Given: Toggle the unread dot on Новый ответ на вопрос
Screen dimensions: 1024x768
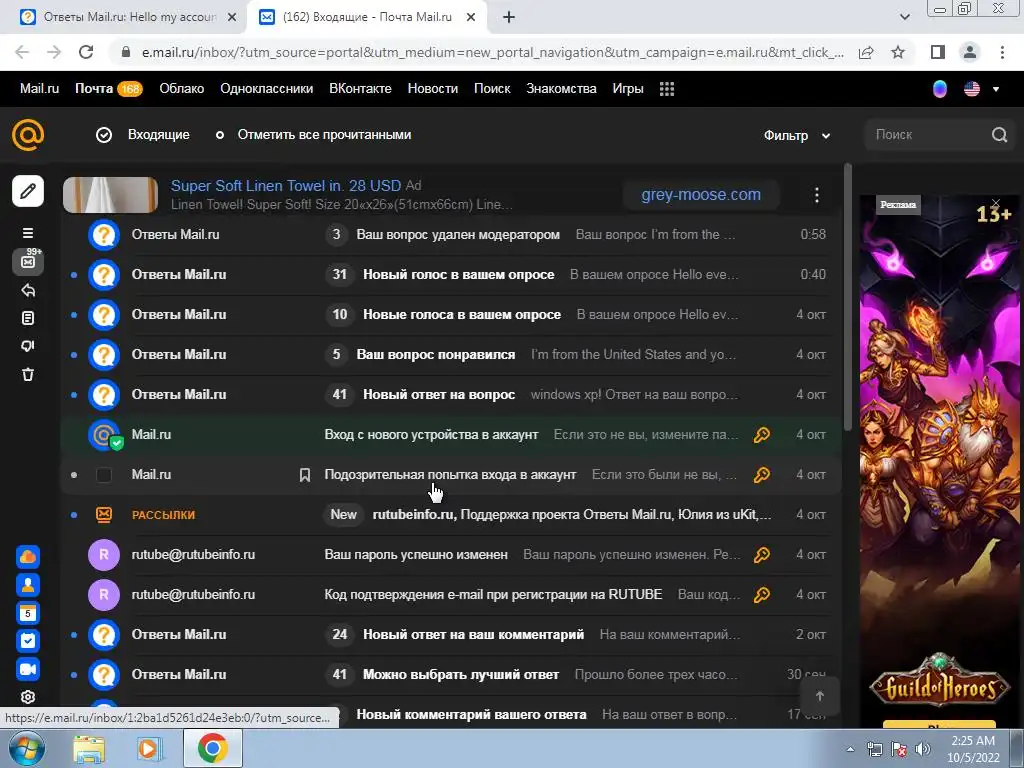Looking at the screenshot, I should [x=74, y=395].
